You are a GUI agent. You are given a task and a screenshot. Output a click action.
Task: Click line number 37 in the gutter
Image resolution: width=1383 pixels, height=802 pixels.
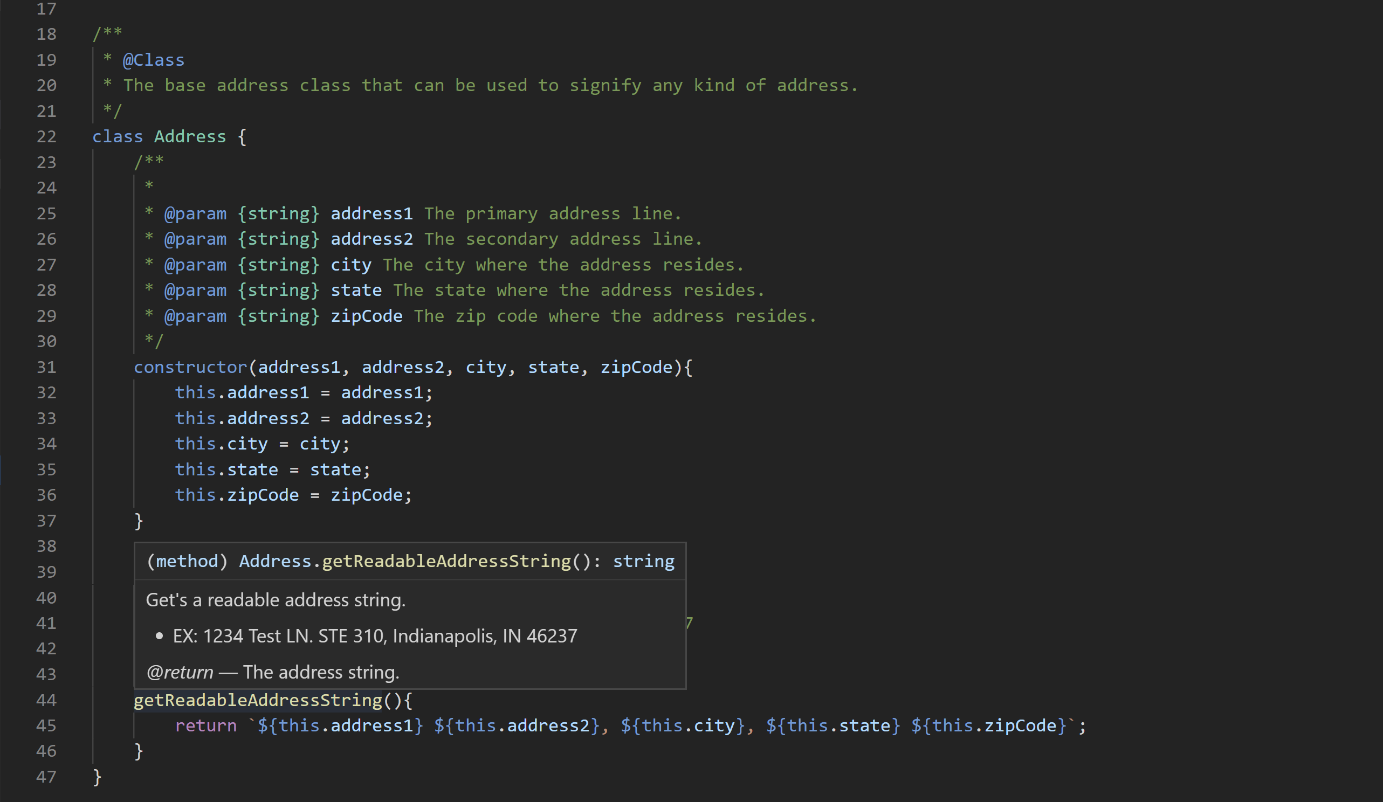[46, 520]
